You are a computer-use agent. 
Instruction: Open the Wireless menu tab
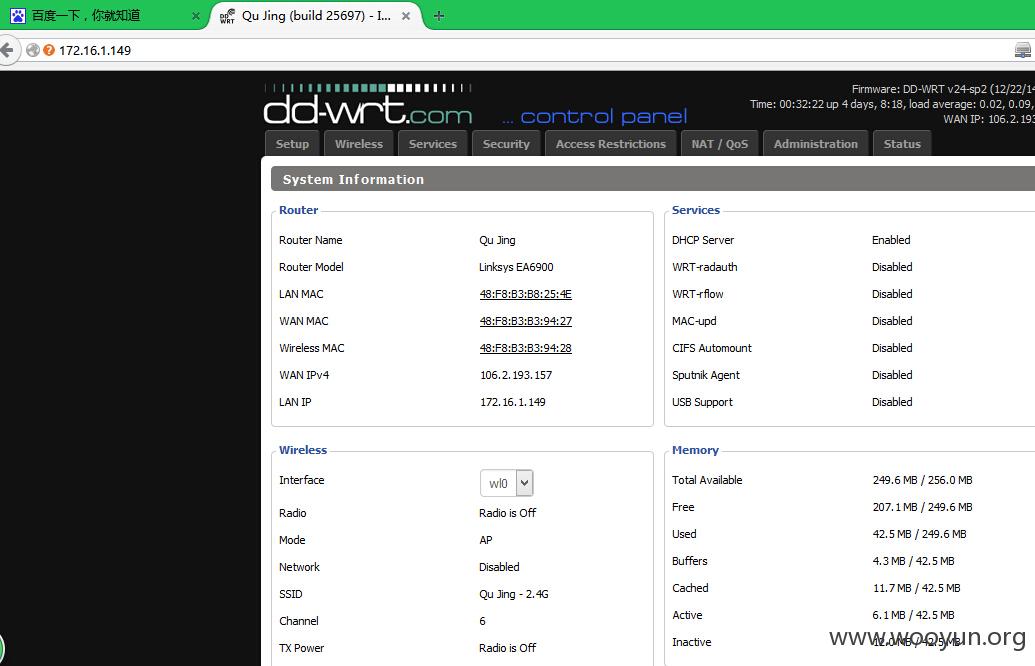pyautogui.click(x=358, y=144)
